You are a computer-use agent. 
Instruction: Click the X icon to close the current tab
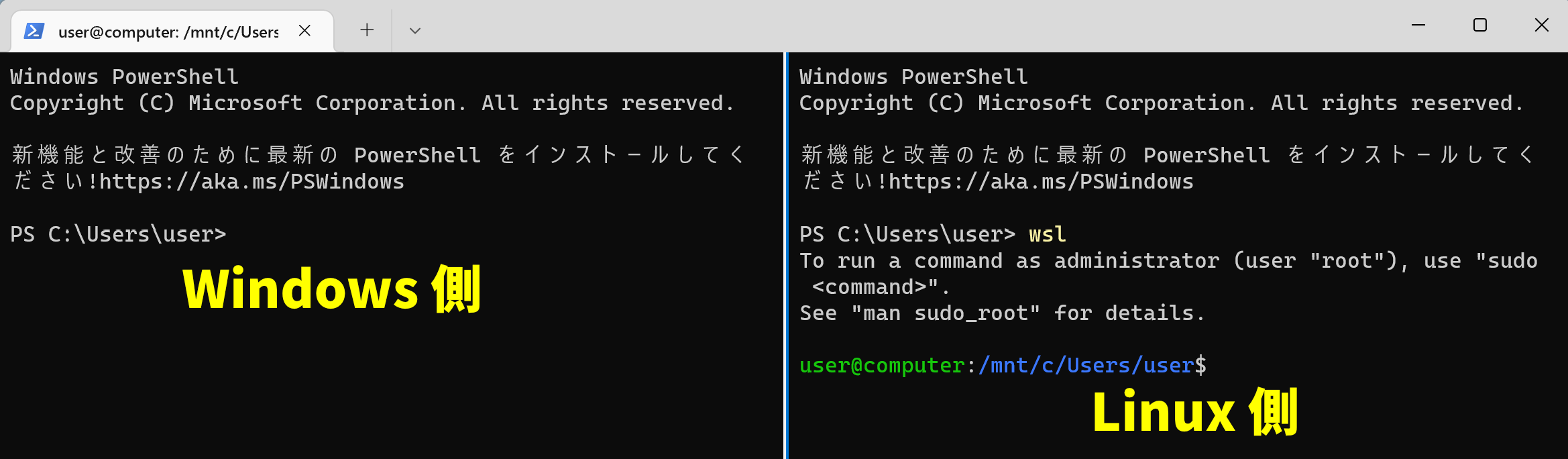click(x=305, y=30)
